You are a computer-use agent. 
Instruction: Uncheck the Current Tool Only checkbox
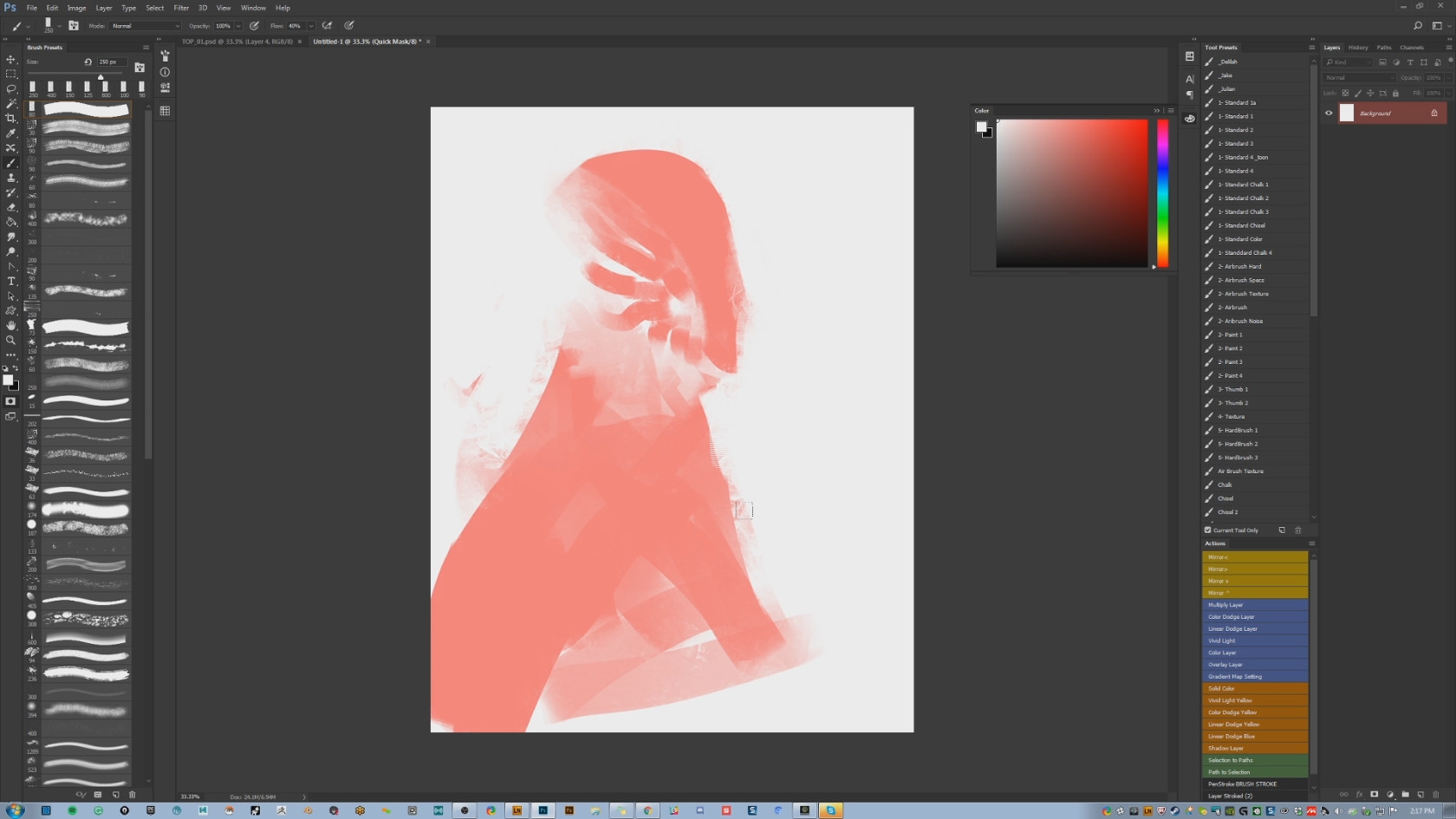click(1207, 530)
